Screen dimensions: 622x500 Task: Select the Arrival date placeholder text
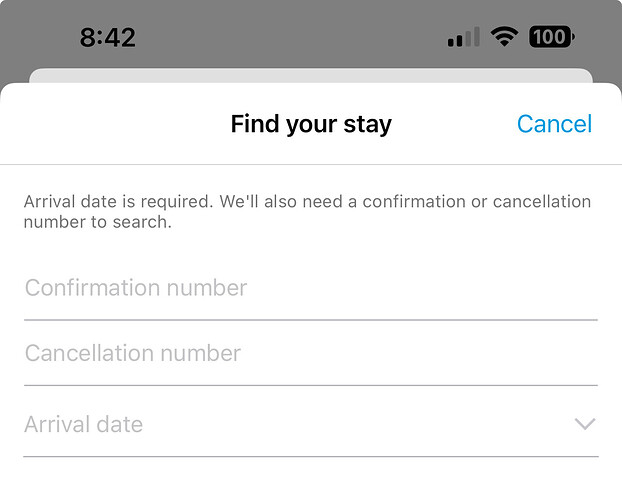(x=84, y=424)
